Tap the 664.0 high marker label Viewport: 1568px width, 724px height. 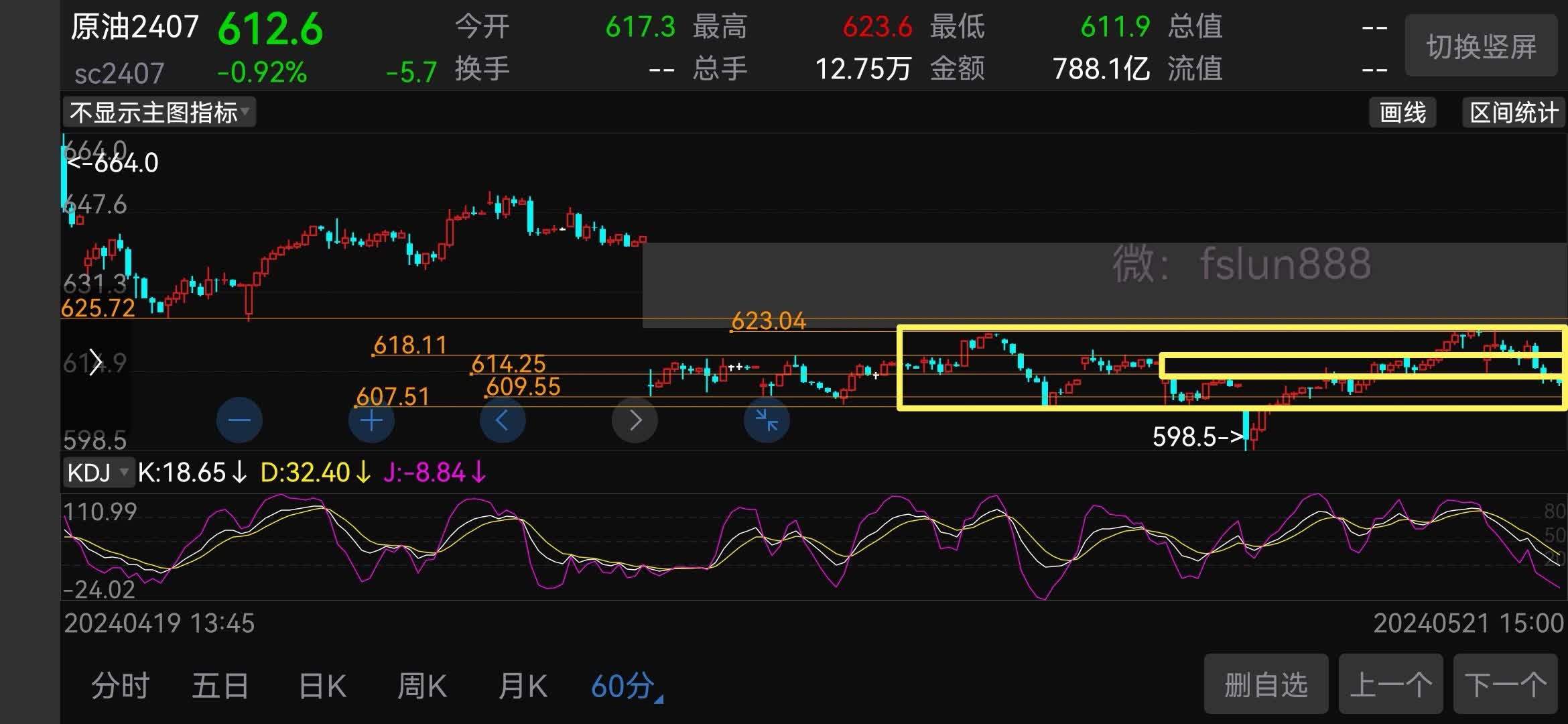tap(113, 163)
